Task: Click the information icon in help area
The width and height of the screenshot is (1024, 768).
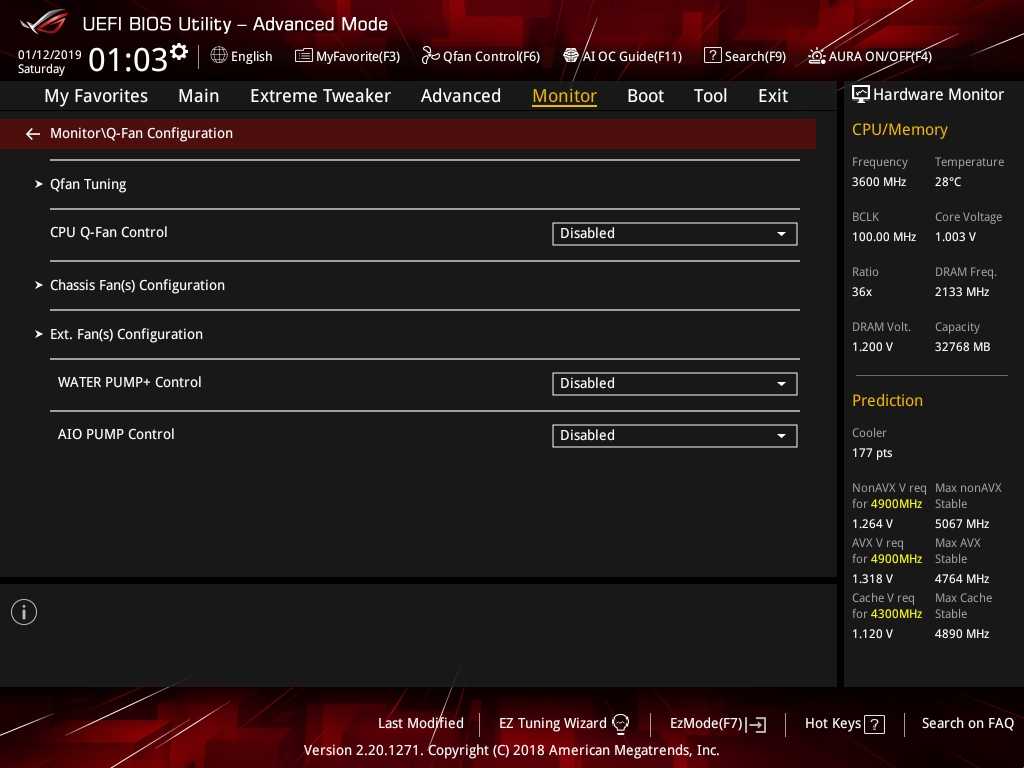Action: tap(24, 612)
